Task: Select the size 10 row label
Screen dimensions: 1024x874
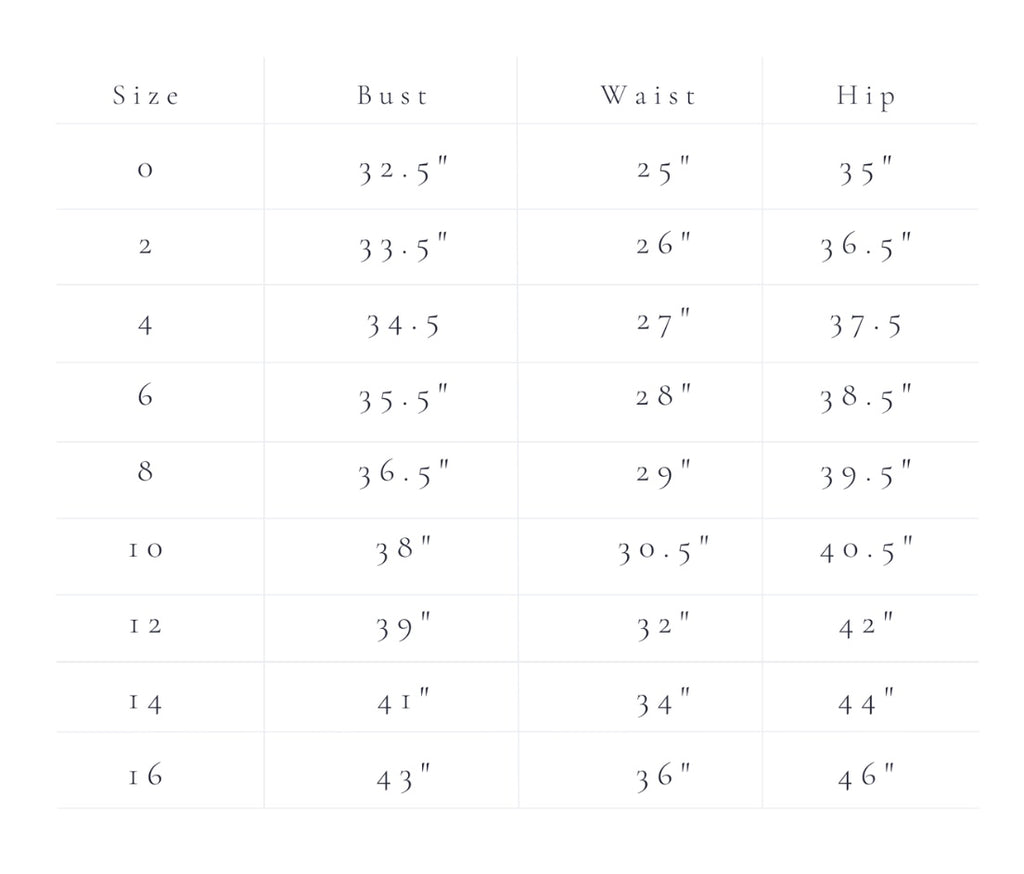Action: 145,550
